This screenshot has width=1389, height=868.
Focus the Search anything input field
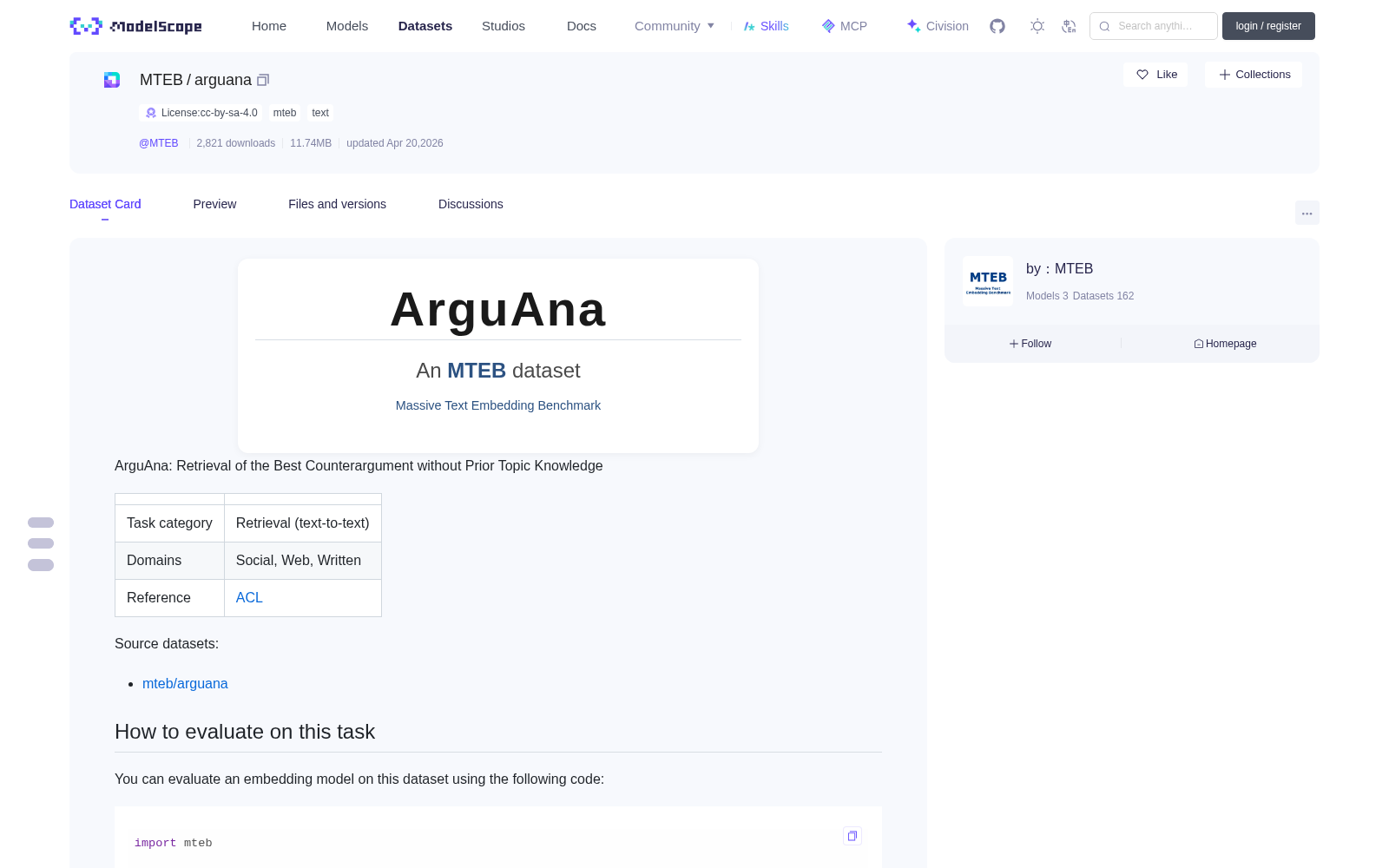pos(1154,26)
